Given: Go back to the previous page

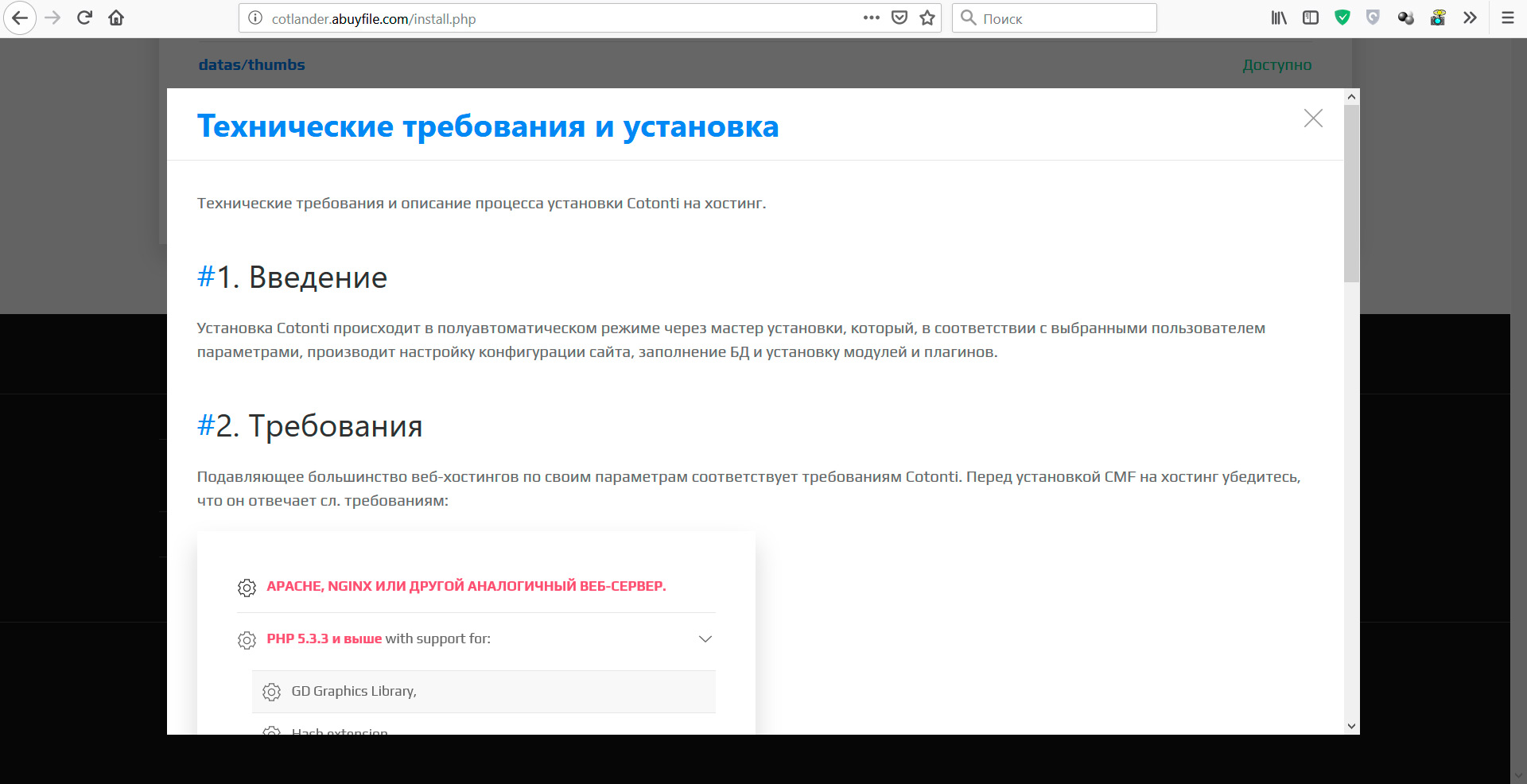Looking at the screenshot, I should [x=19, y=18].
